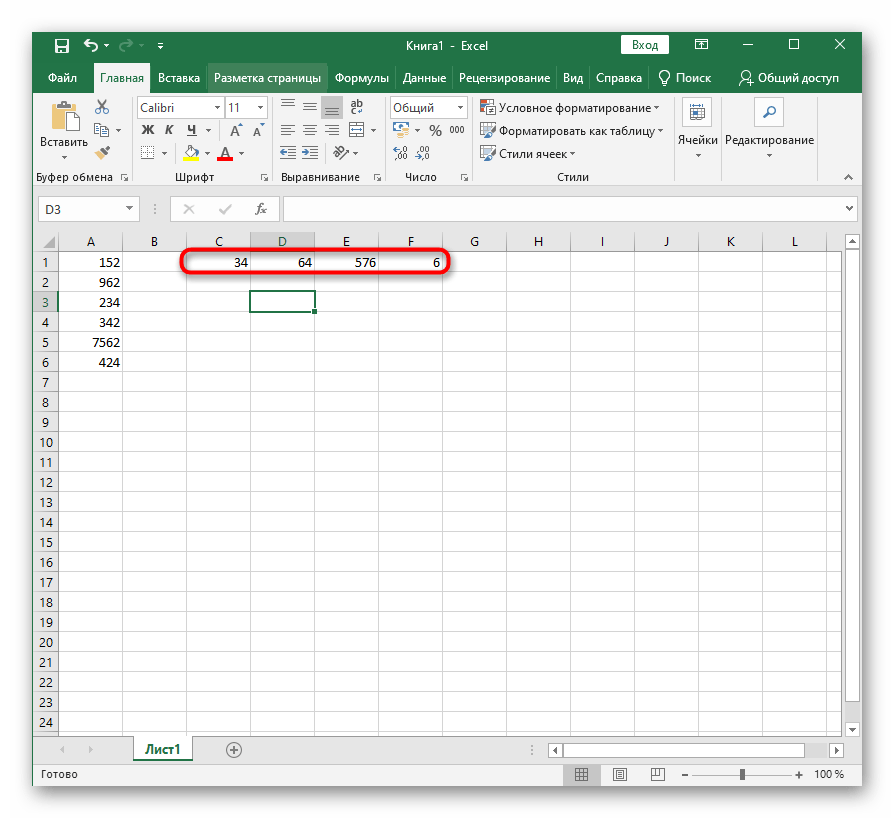Increase decimal places

400,152
